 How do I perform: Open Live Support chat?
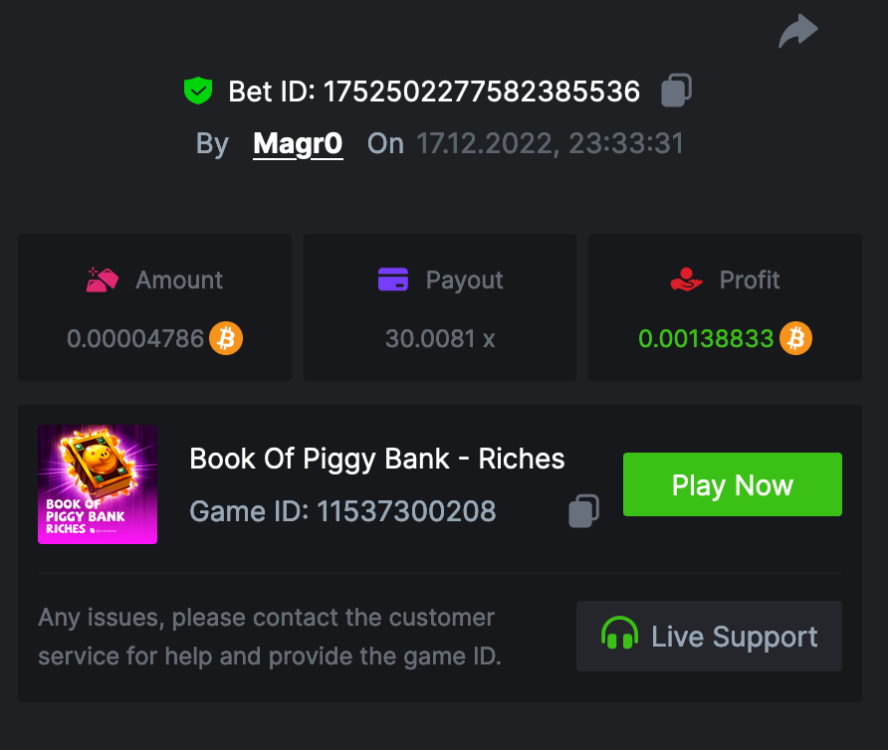click(x=709, y=637)
